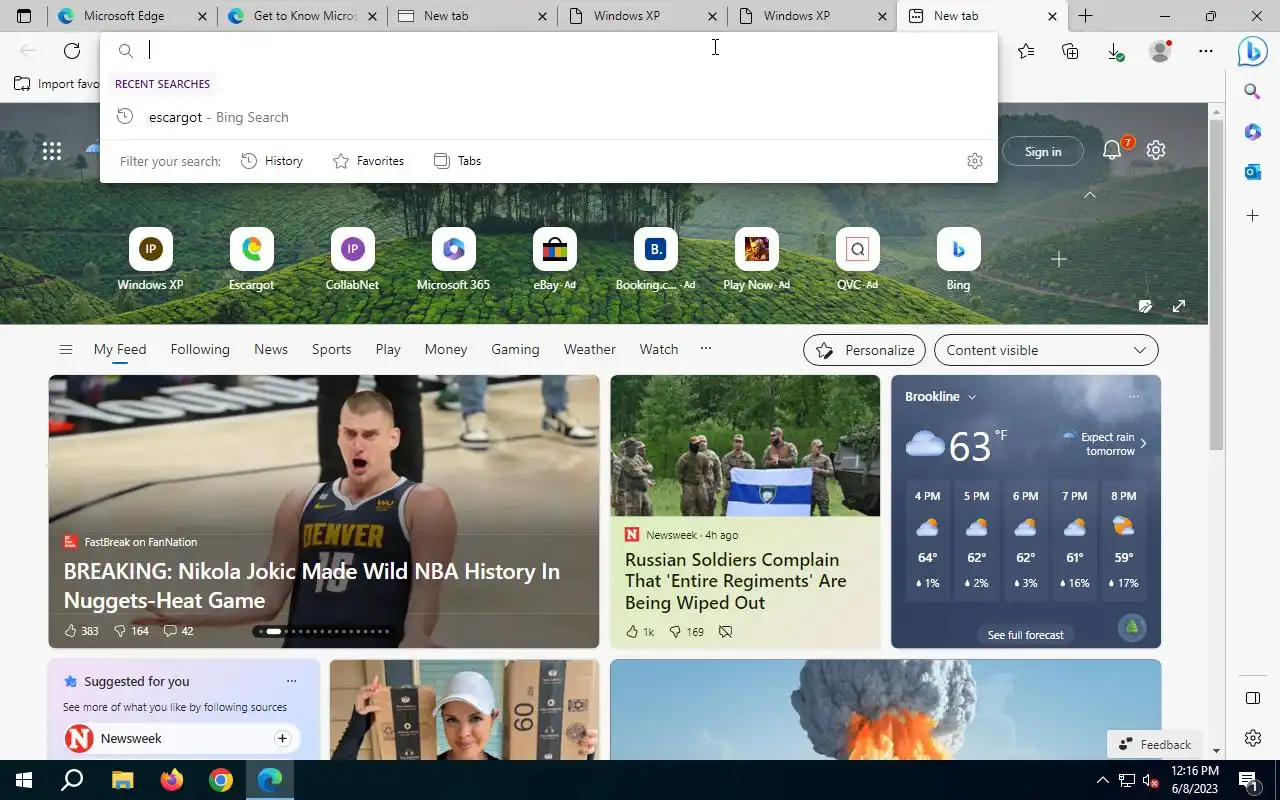The height and width of the screenshot is (800, 1280).
Task: Open Suggested for you more options
Action: [x=291, y=681]
